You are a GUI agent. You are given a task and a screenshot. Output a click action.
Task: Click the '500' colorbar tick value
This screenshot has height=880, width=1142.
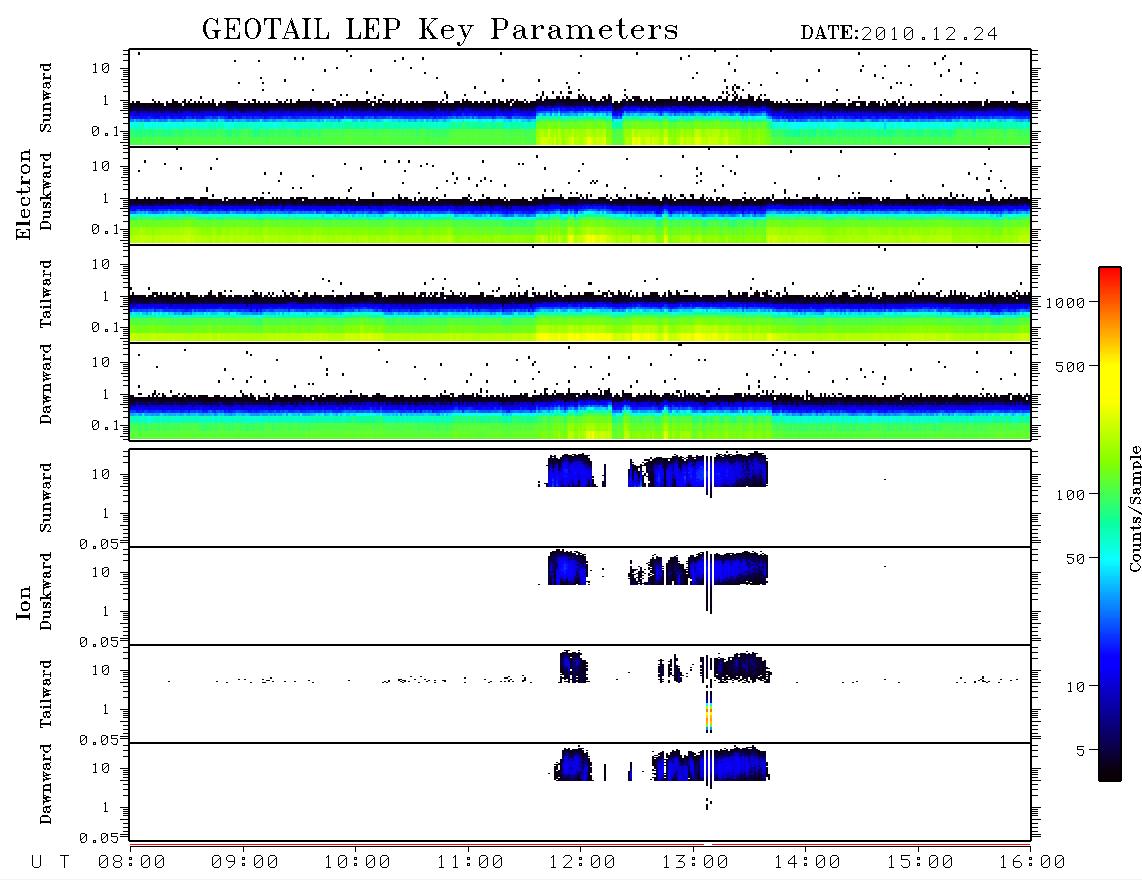[x=1070, y=366]
